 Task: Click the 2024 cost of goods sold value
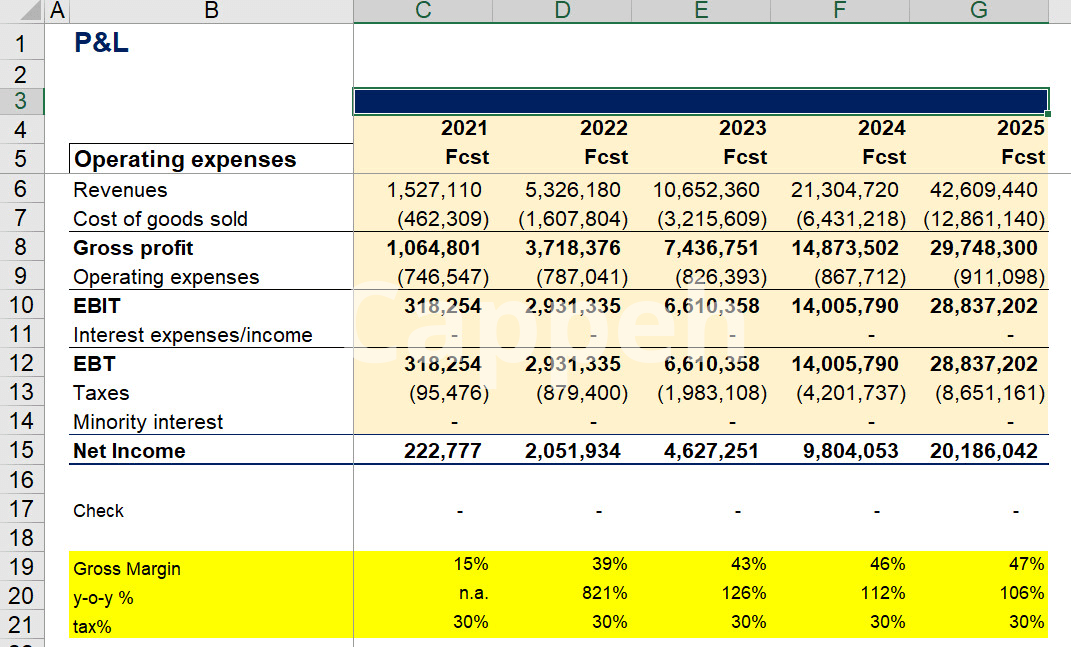point(850,219)
